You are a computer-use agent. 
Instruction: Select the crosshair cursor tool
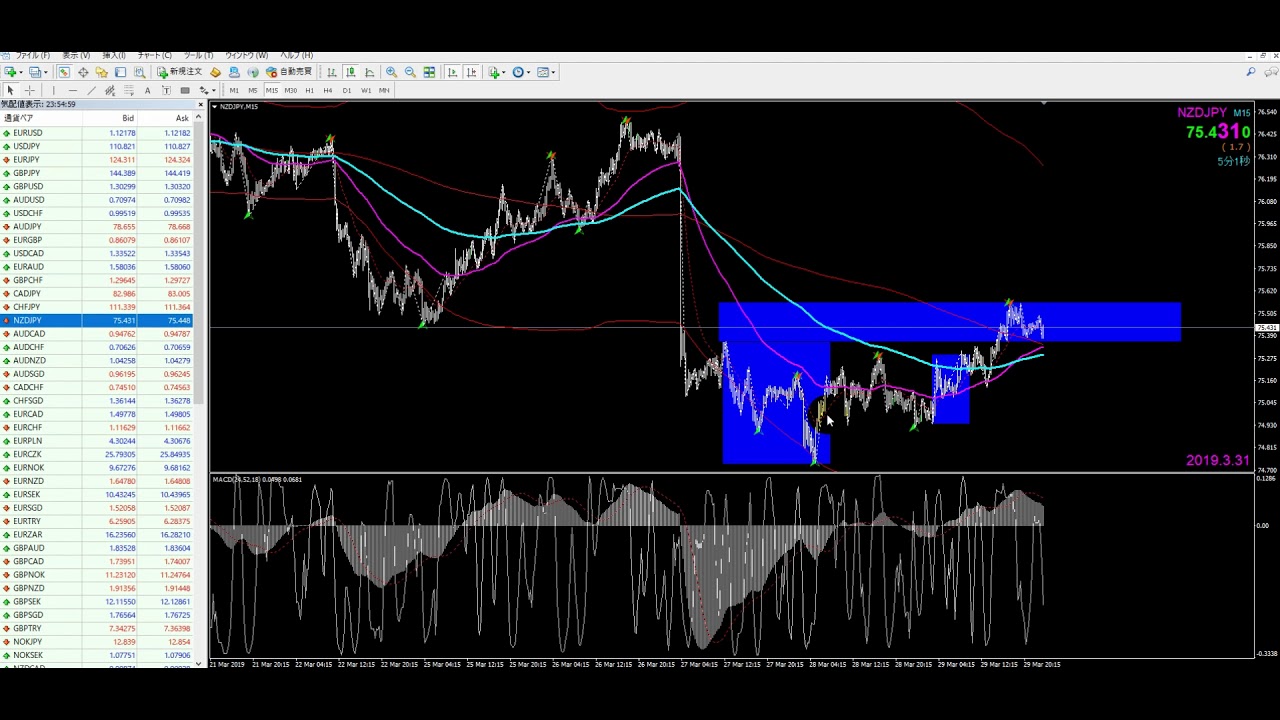click(x=30, y=91)
